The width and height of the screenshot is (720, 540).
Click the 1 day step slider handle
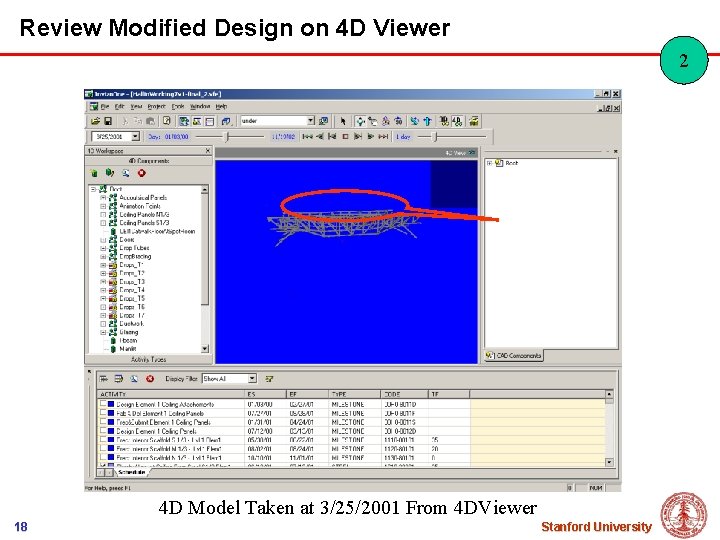coord(435,136)
